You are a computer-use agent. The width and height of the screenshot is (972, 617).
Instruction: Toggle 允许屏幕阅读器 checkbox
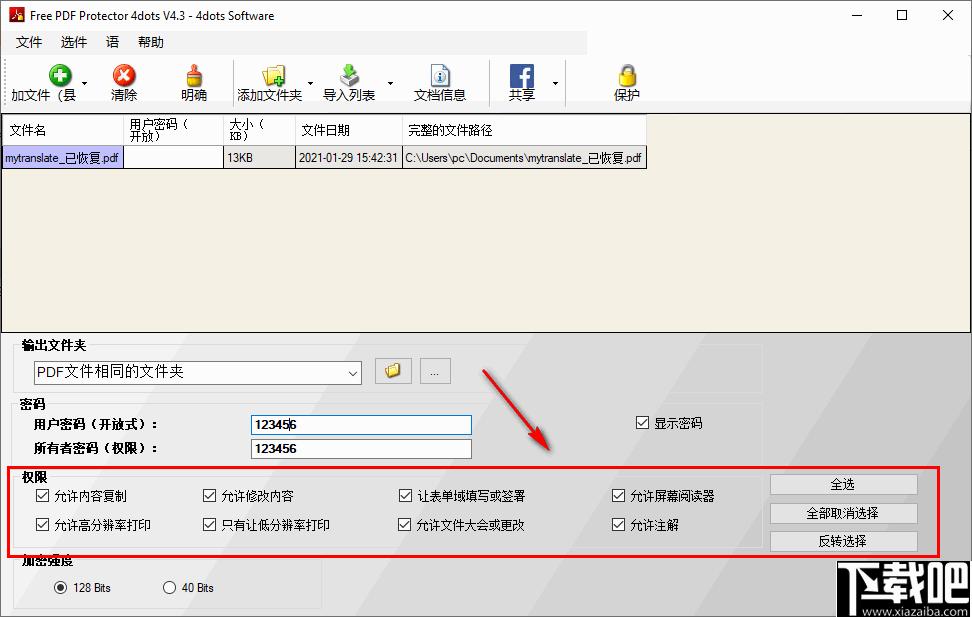(x=618, y=495)
